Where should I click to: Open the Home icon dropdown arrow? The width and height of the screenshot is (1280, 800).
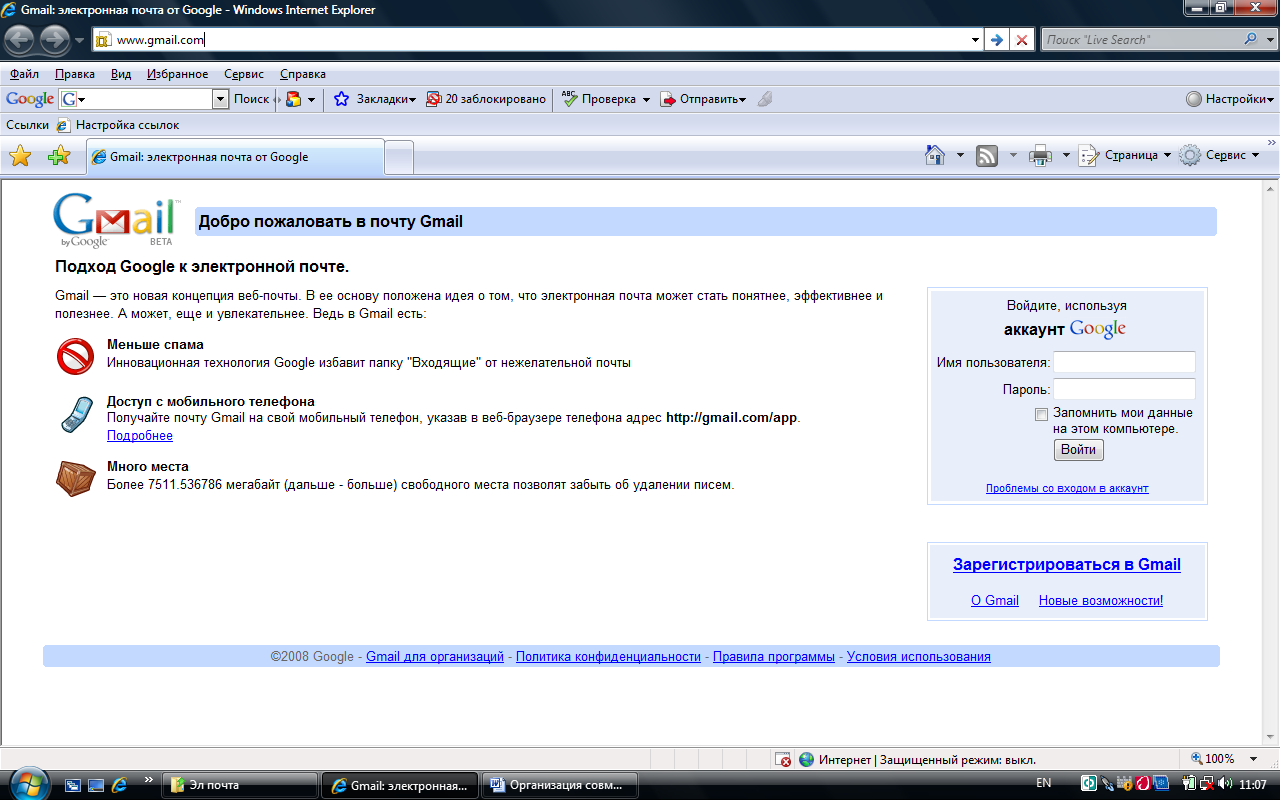(960, 156)
